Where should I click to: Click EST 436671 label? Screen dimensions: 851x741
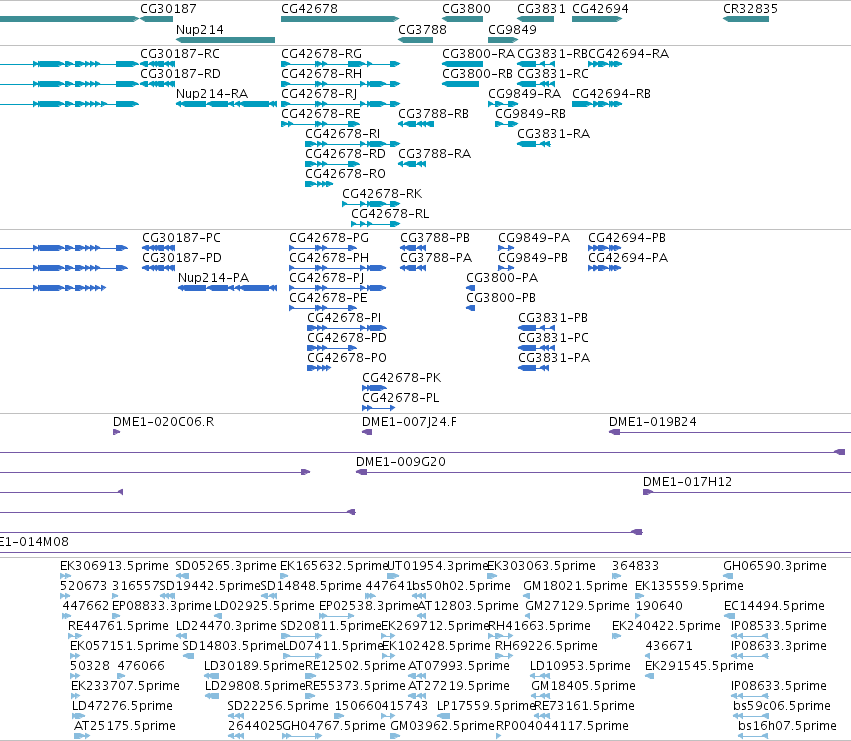[x=669, y=646]
